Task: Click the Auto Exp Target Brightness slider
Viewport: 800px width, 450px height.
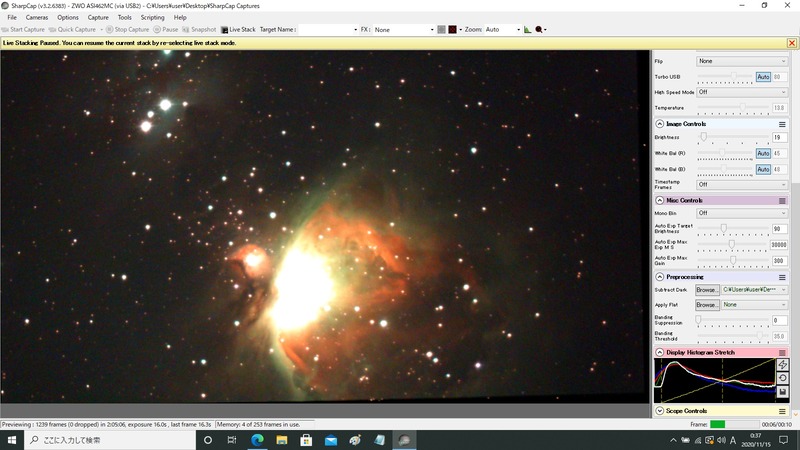Action: (x=733, y=229)
